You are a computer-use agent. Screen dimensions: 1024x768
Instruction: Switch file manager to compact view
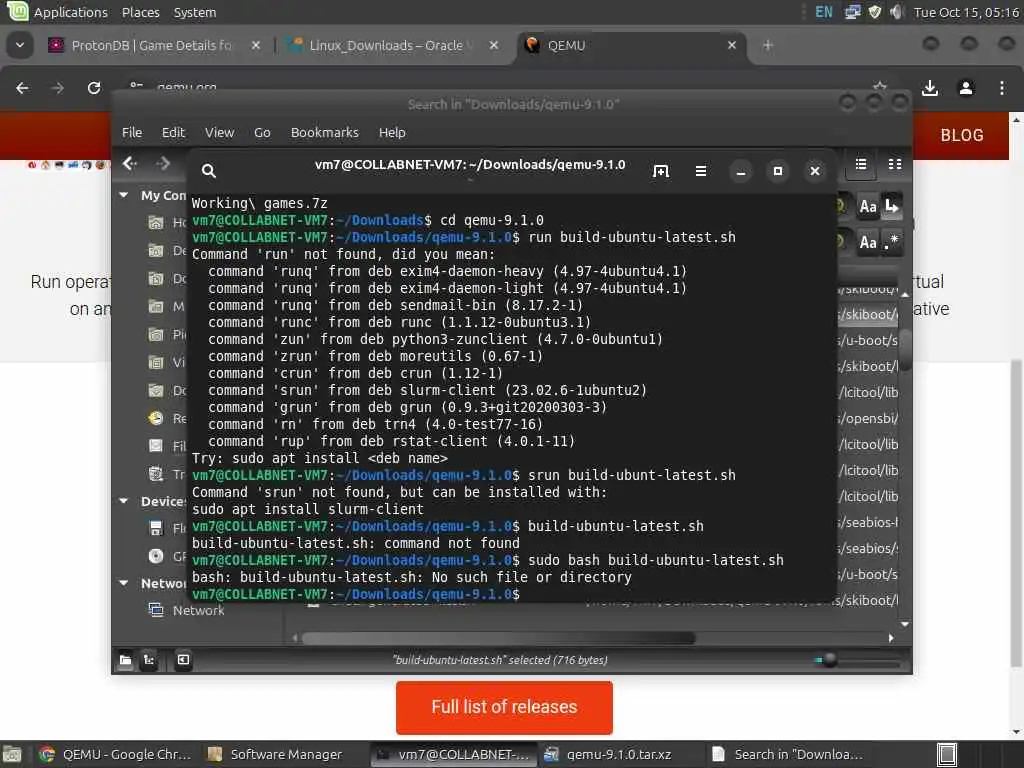895,165
